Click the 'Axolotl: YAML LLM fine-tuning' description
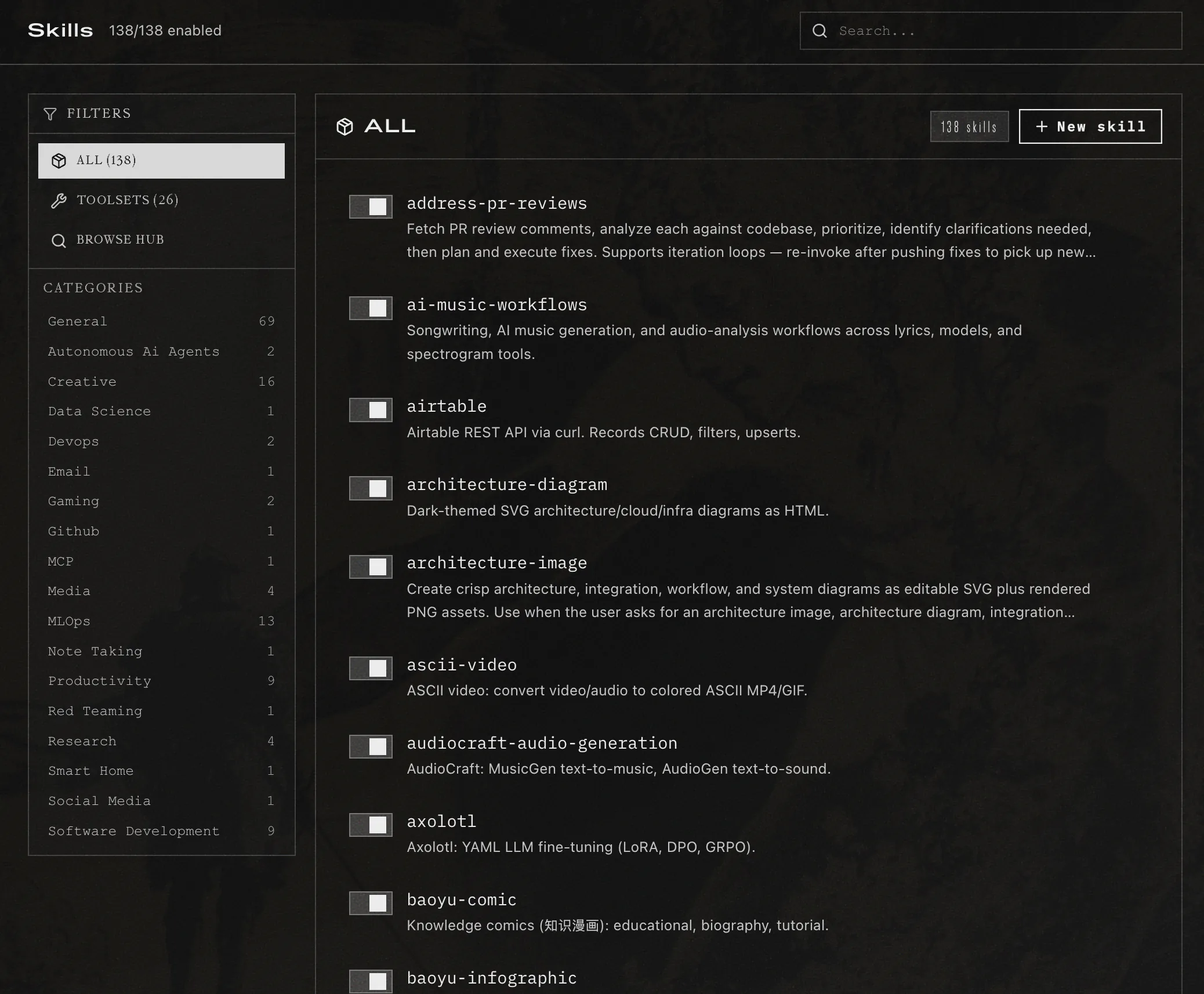This screenshot has height=994, width=1204. (x=581, y=847)
